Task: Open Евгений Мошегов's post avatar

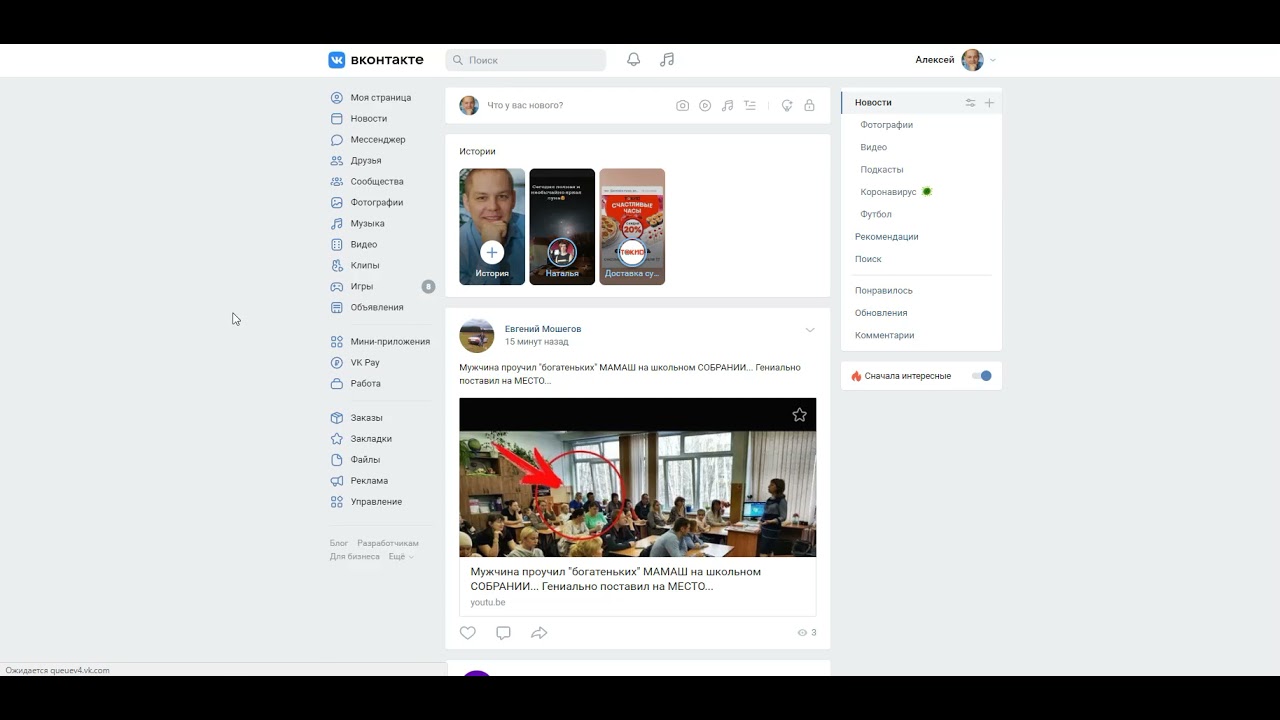Action: [477, 336]
